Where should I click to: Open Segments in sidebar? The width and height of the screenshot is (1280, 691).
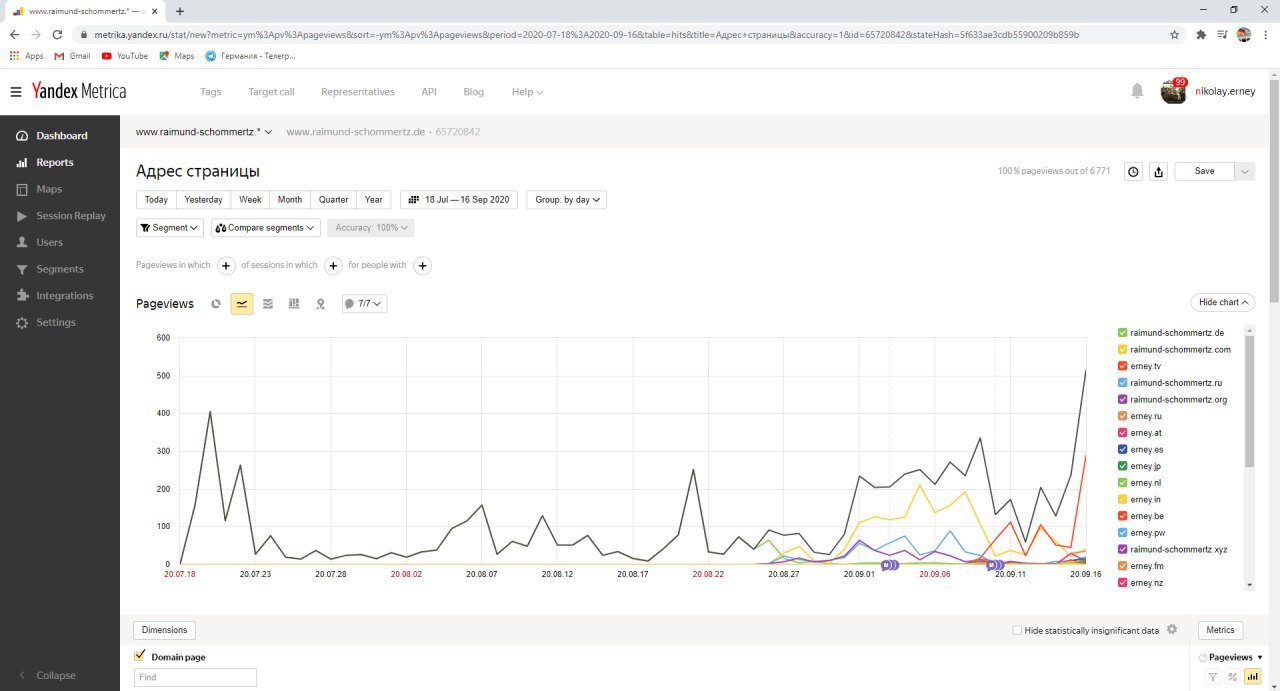(60, 269)
